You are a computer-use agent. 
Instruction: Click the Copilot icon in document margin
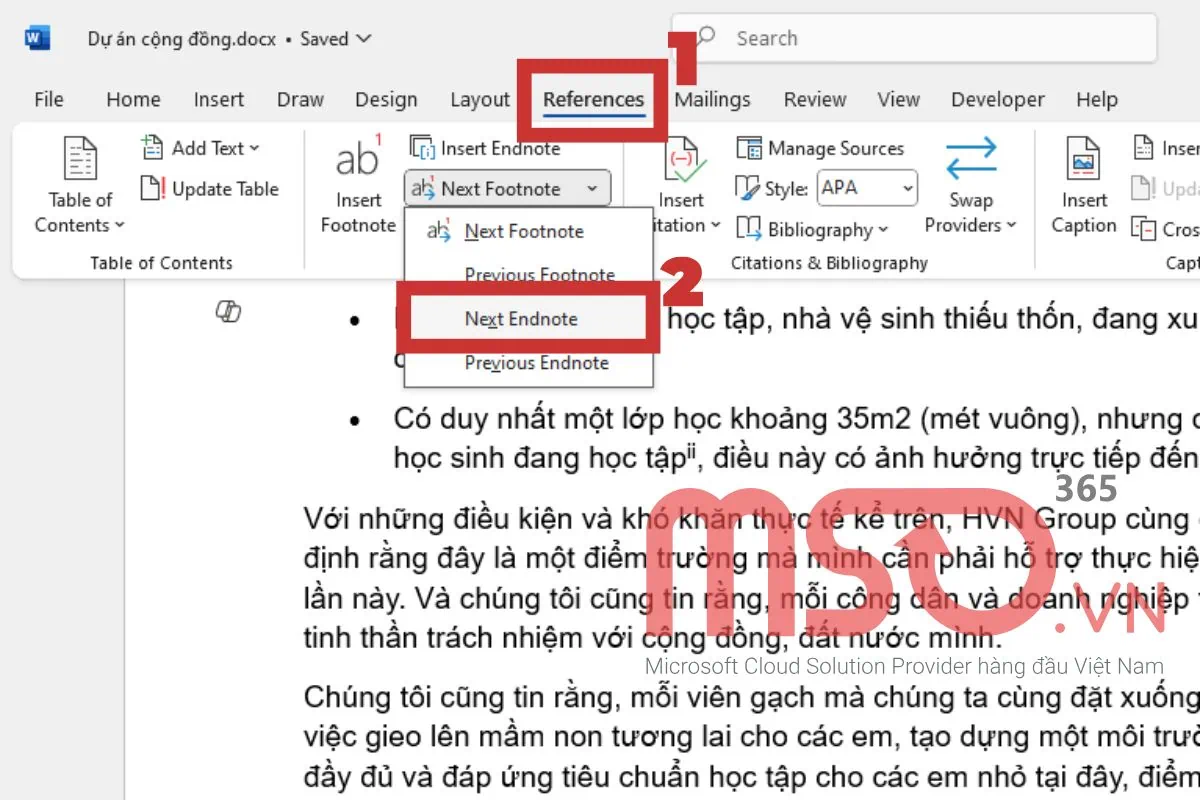pyautogui.click(x=228, y=313)
